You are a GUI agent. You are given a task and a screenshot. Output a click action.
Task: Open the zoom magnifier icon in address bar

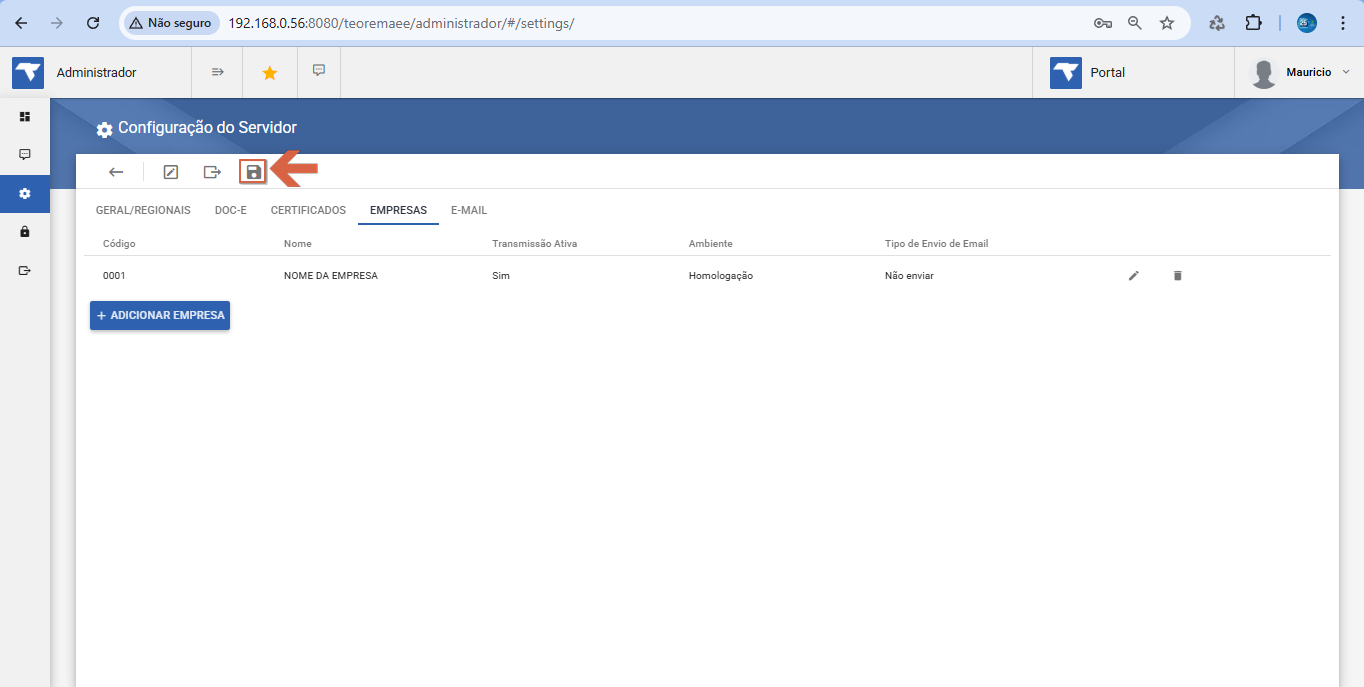pyautogui.click(x=1135, y=22)
